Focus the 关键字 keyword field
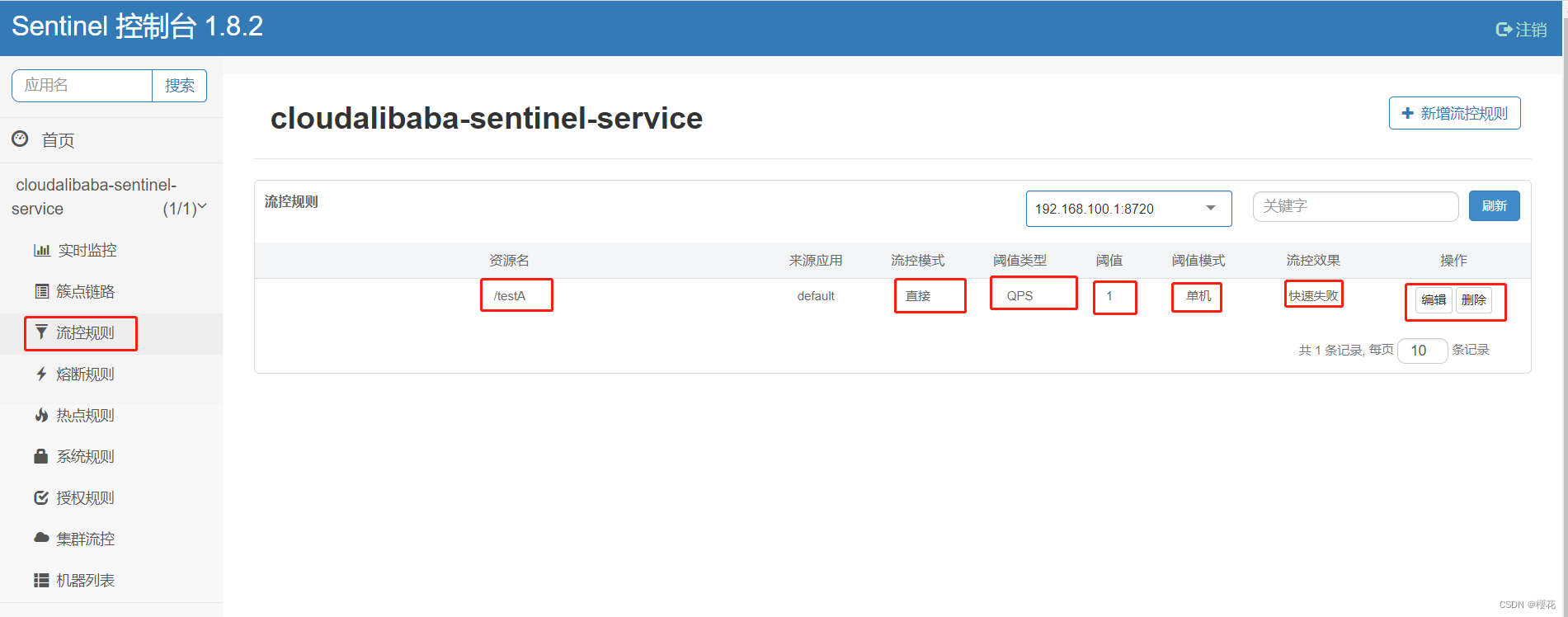This screenshot has height=617, width=1568. pos(1355,206)
